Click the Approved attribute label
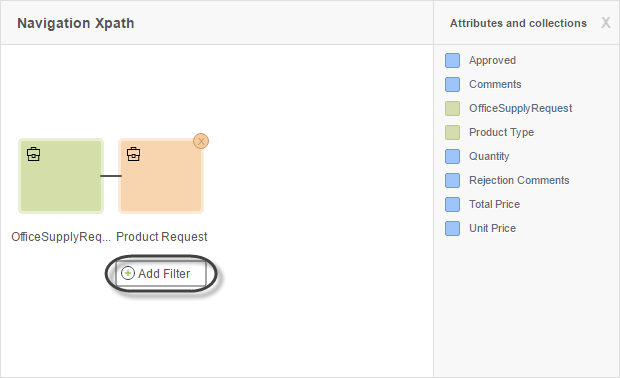This screenshot has height=378, width=620. click(492, 60)
